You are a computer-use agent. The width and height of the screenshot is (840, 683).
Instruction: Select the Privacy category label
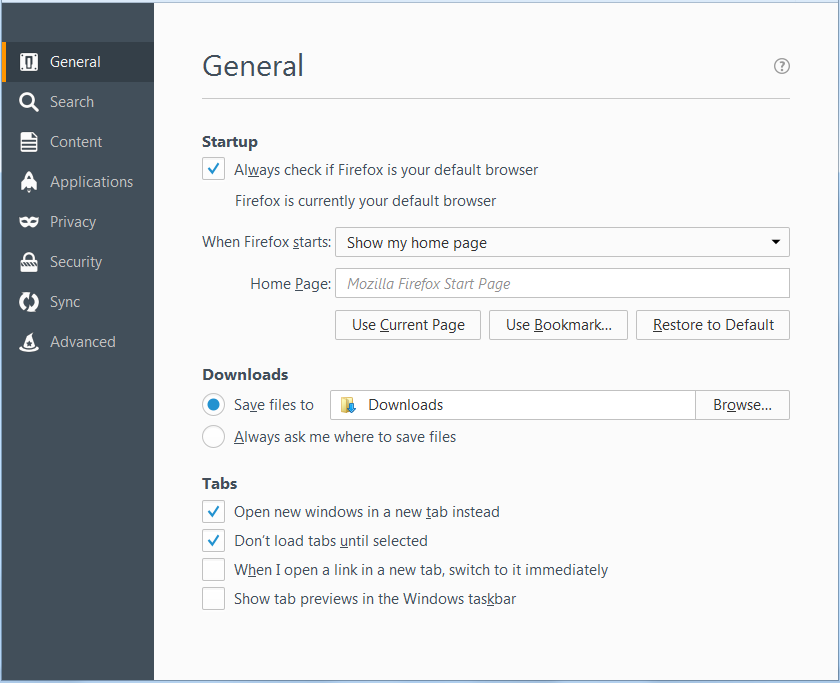click(x=73, y=222)
